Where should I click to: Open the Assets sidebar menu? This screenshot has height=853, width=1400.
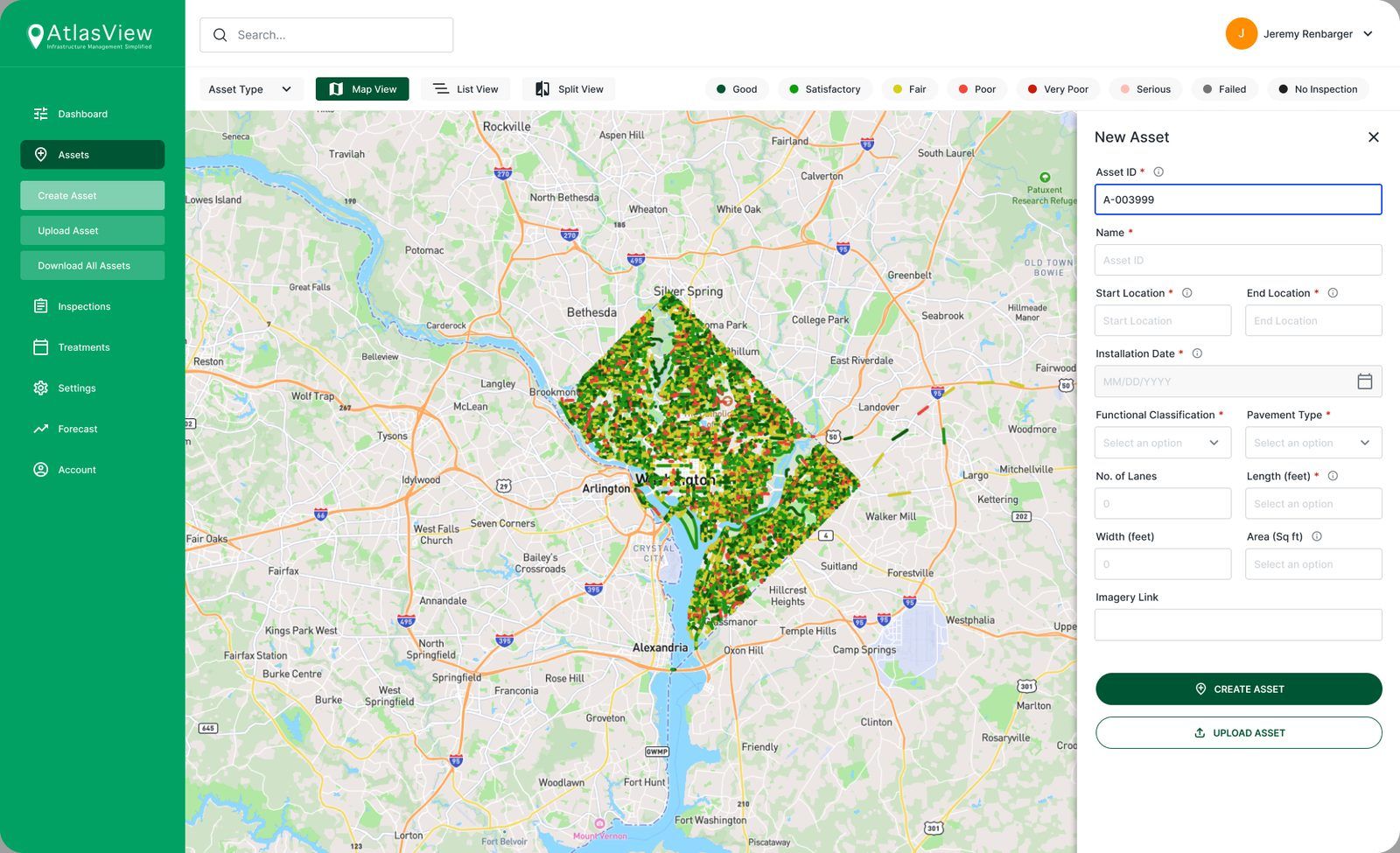coord(93,155)
